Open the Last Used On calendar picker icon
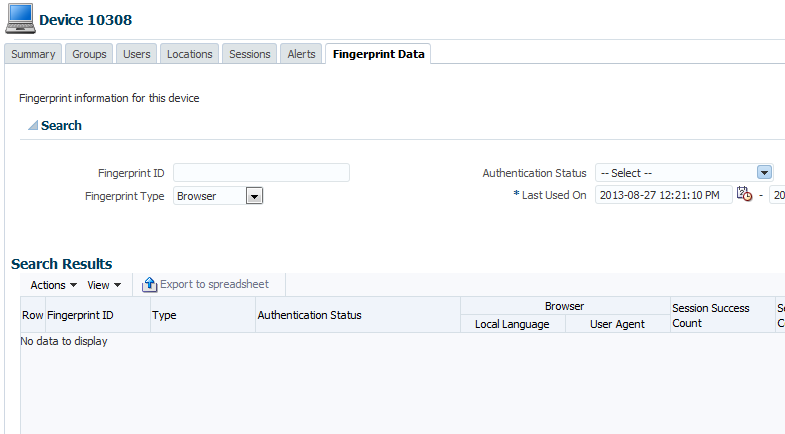Viewport: 785px width, 434px height. click(744, 194)
